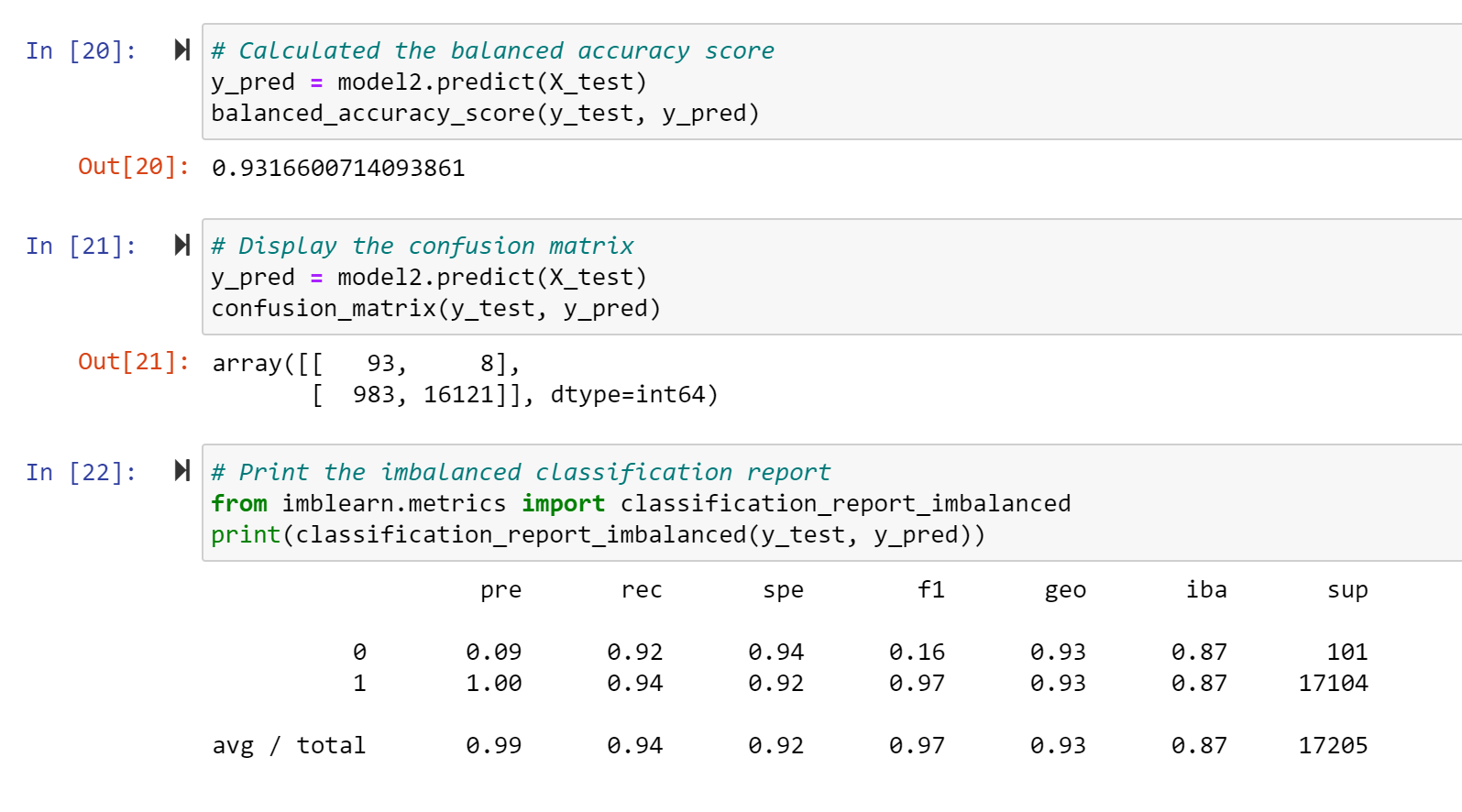Click the 'pre' column header in the report
The image size is (1462, 812).
click(x=500, y=590)
